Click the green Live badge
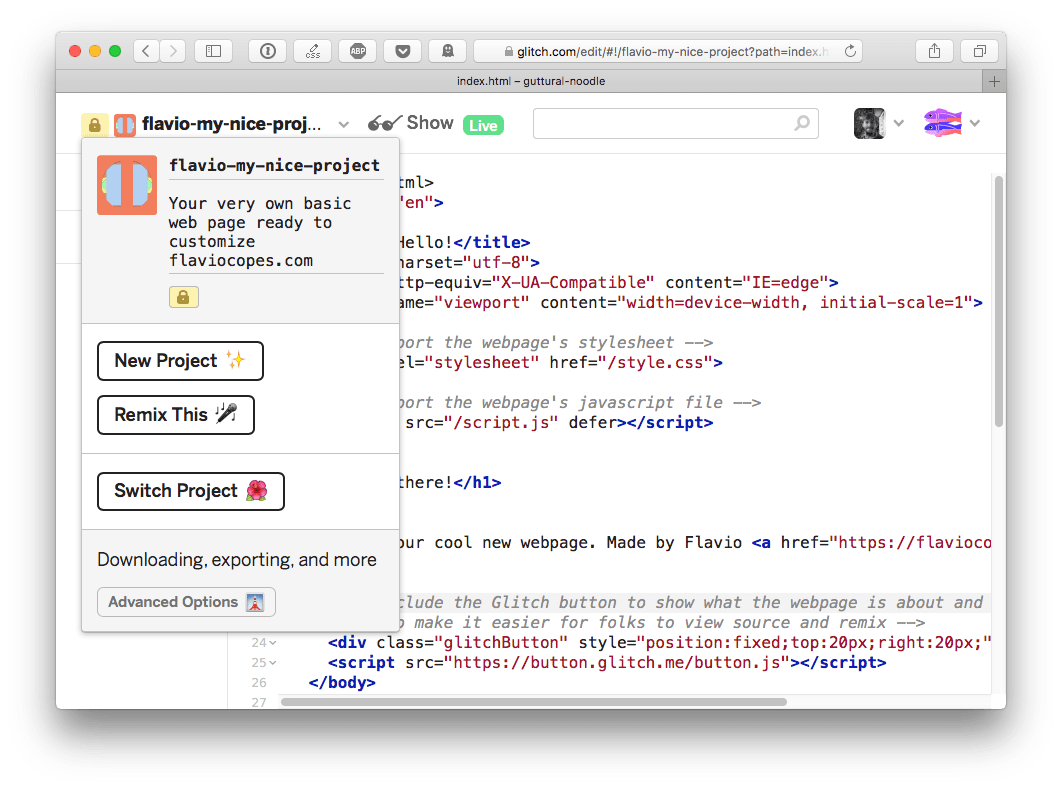1062x789 pixels. pos(483,124)
